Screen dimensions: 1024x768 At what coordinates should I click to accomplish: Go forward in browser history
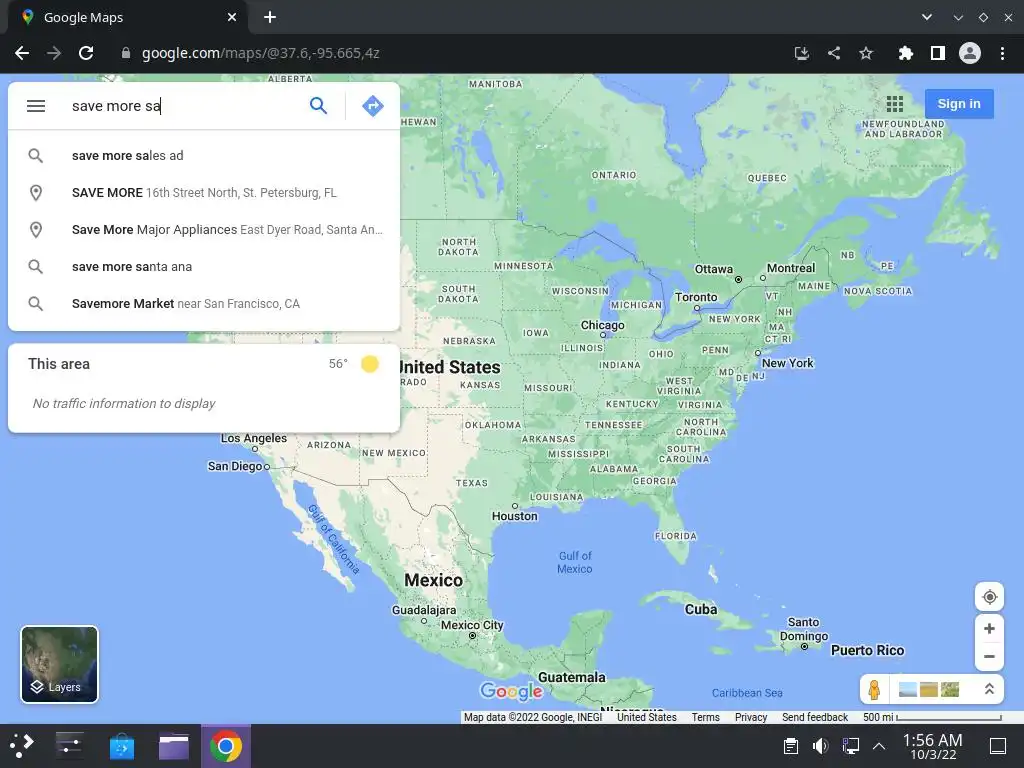[54, 53]
